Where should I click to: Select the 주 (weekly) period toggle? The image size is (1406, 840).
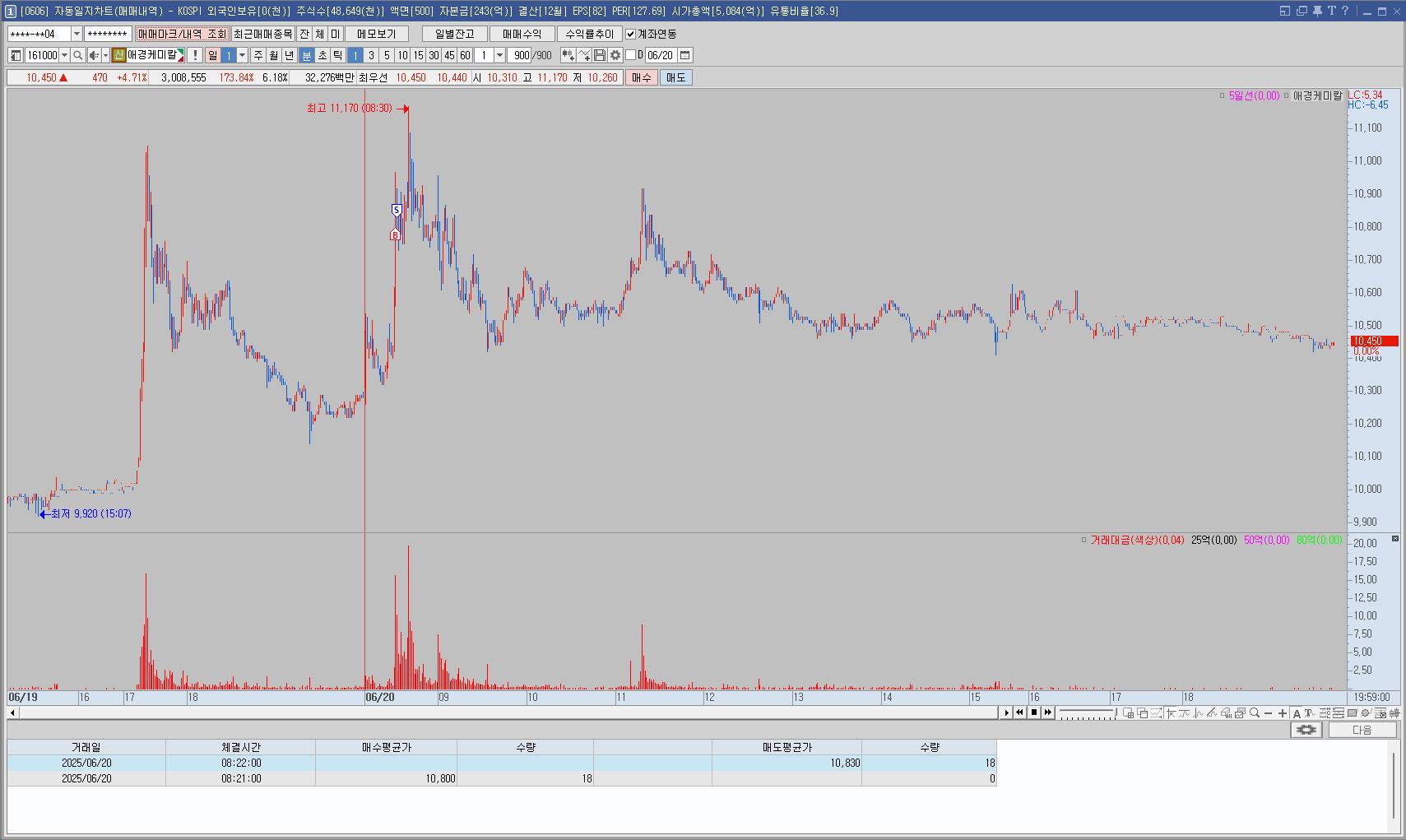click(x=258, y=55)
